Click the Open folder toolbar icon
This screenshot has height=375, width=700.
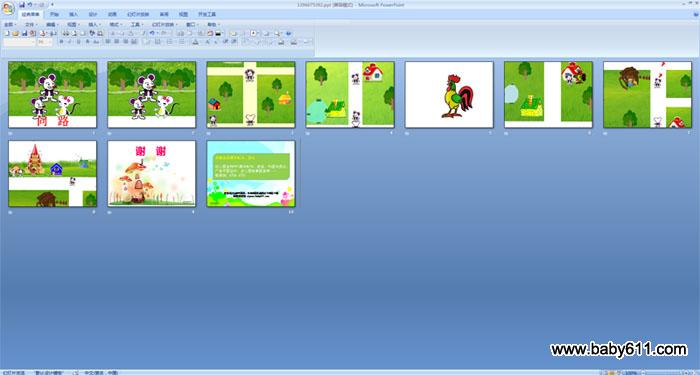pyautogui.click(x=15, y=33)
